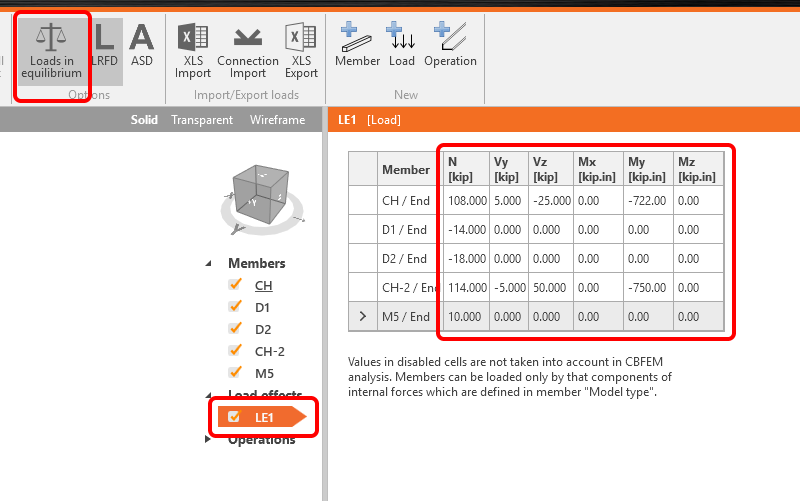This screenshot has width=800, height=501.
Task: Edit My value -750.00 for CH-2 / End
Action: [x=648, y=288]
